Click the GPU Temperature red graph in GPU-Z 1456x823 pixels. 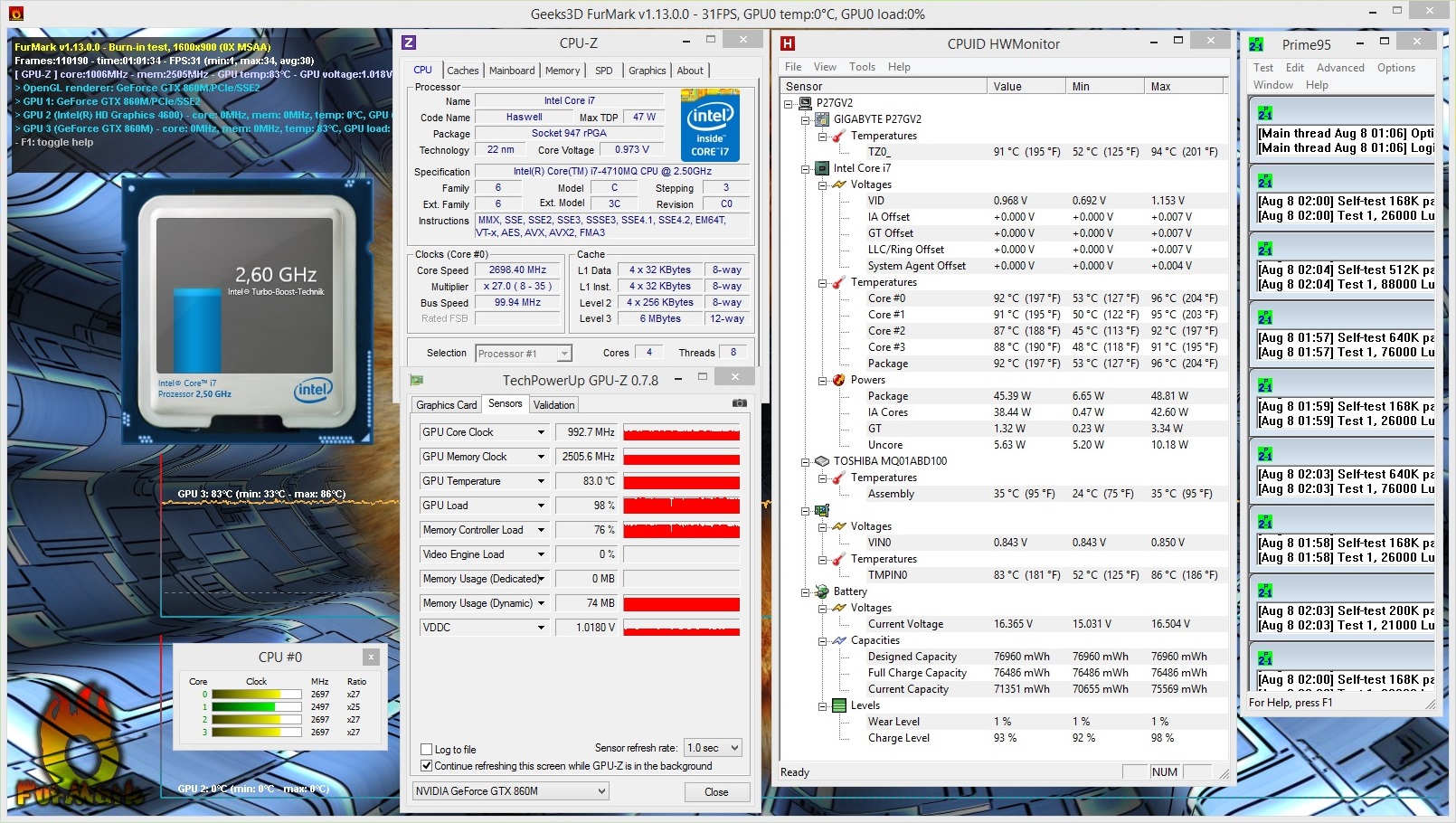682,481
